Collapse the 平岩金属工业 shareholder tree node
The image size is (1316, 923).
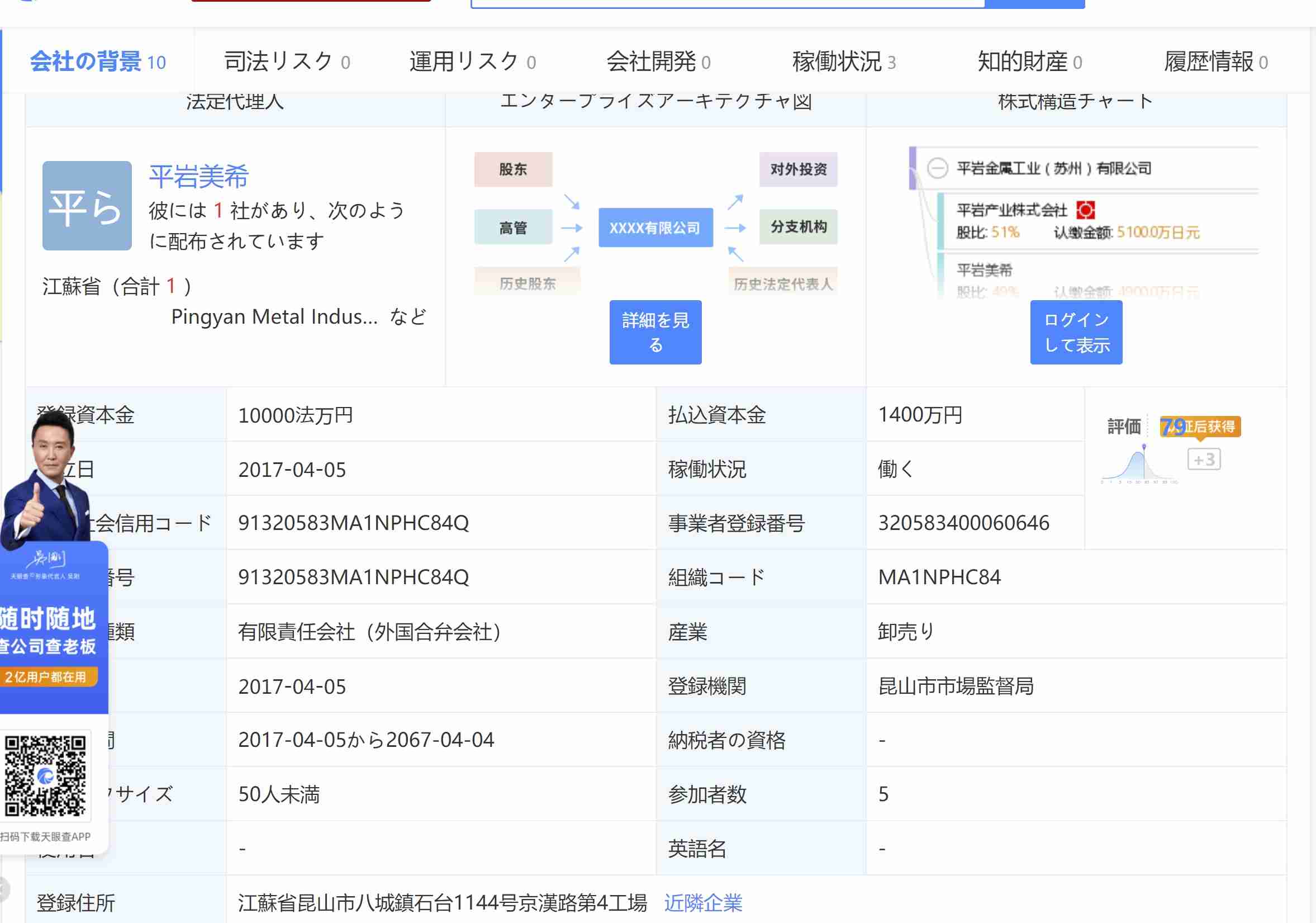pyautogui.click(x=937, y=168)
